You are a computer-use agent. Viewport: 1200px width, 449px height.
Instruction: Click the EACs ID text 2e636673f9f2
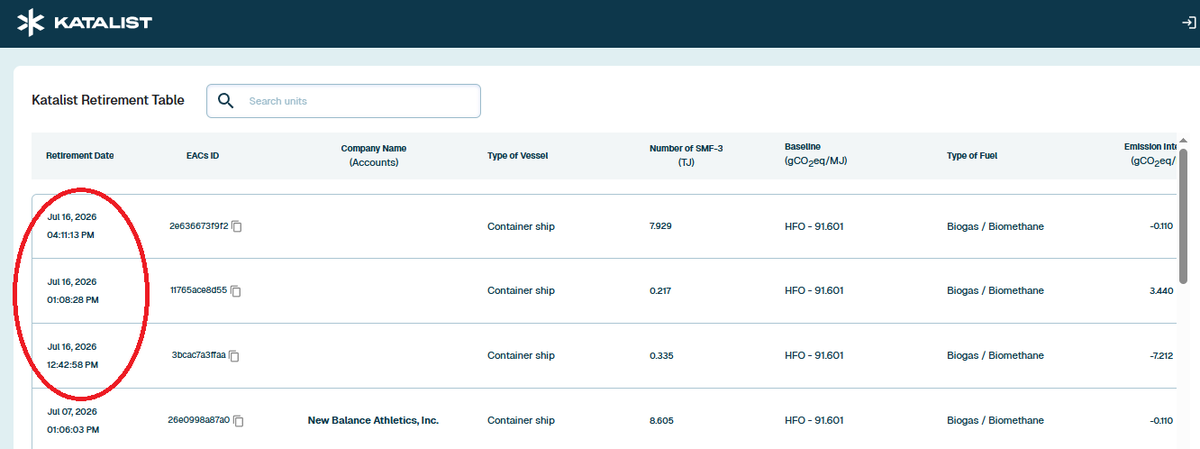199,227
